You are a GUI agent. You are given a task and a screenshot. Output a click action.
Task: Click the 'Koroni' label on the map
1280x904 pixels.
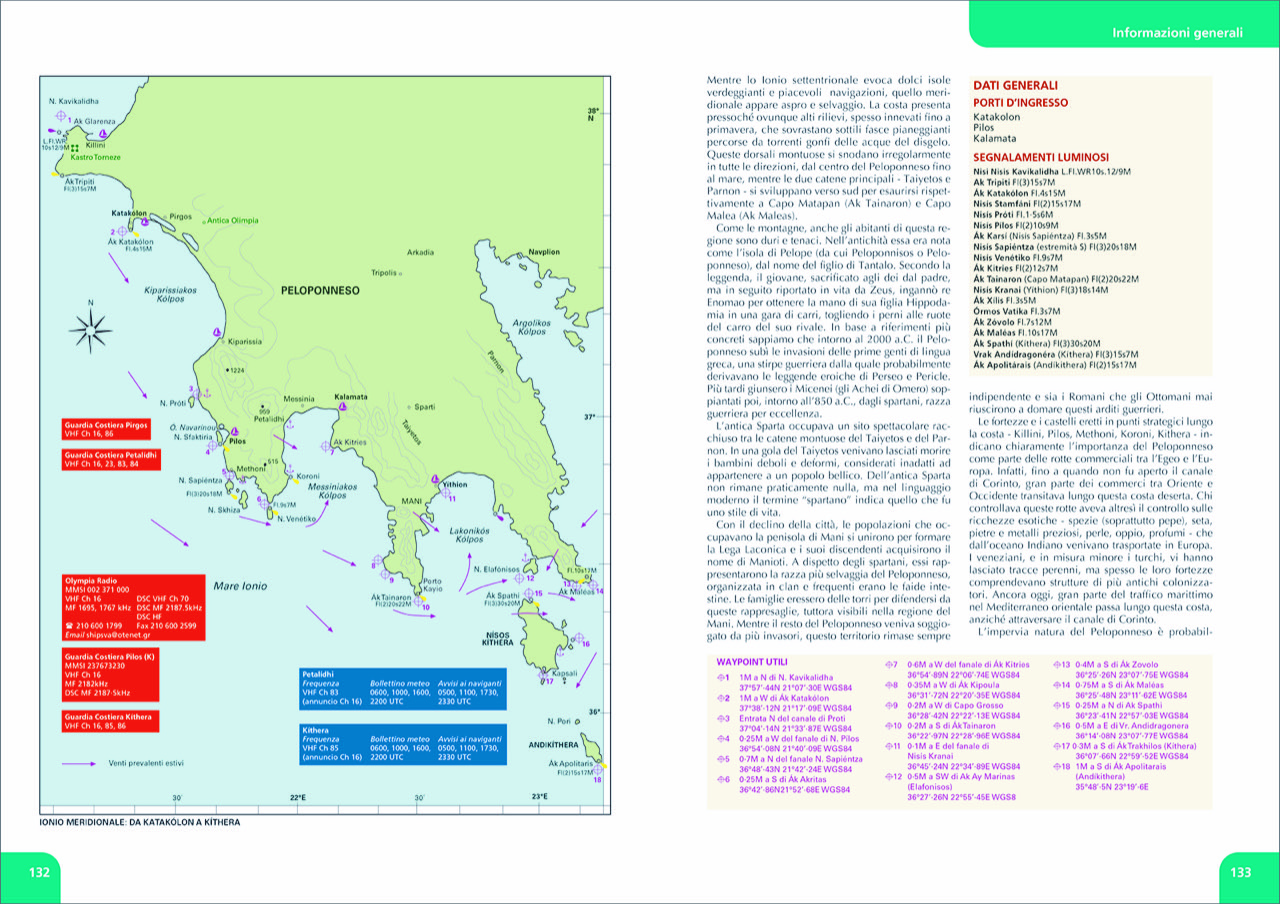[307, 476]
